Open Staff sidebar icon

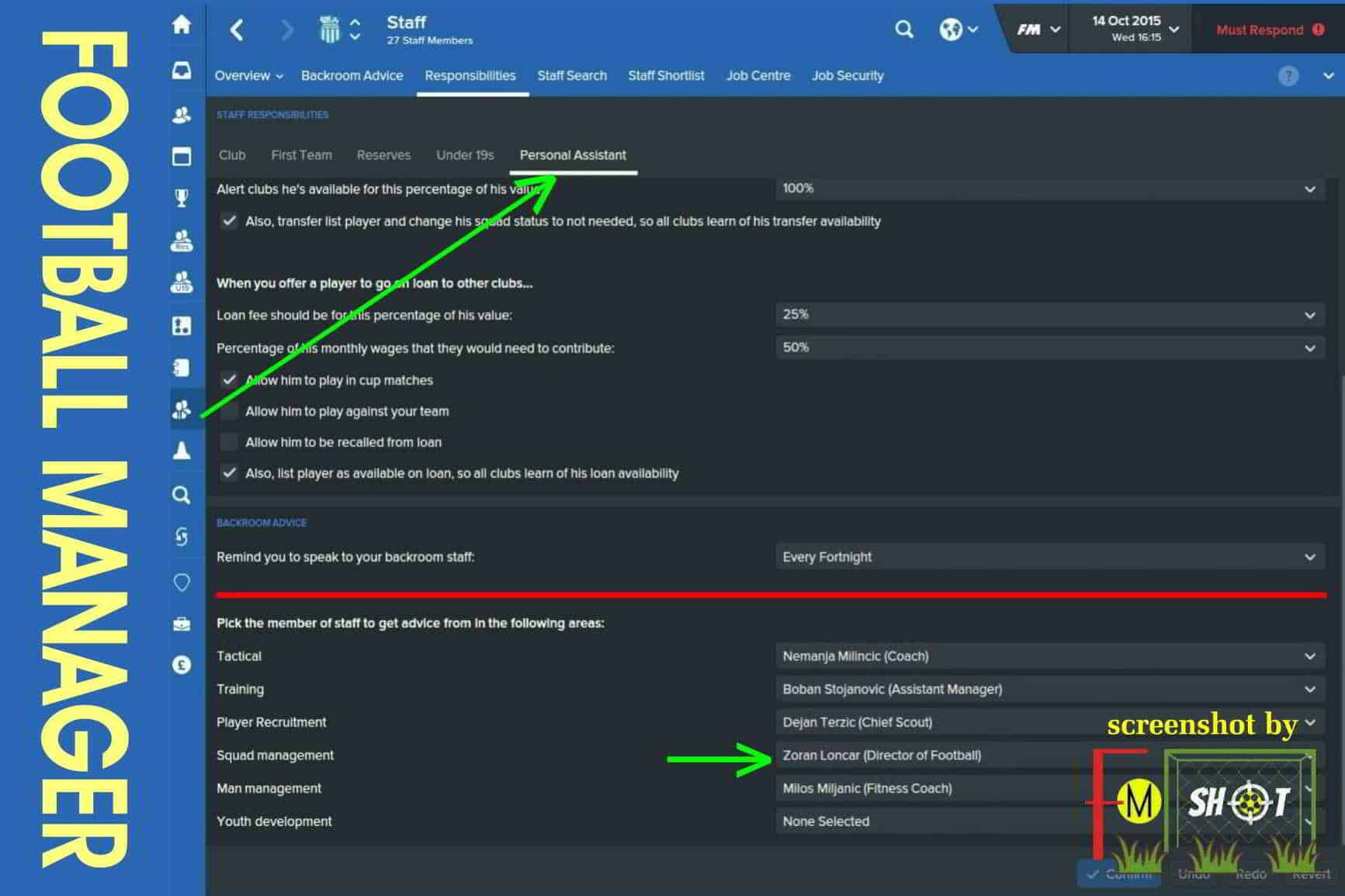point(182,409)
